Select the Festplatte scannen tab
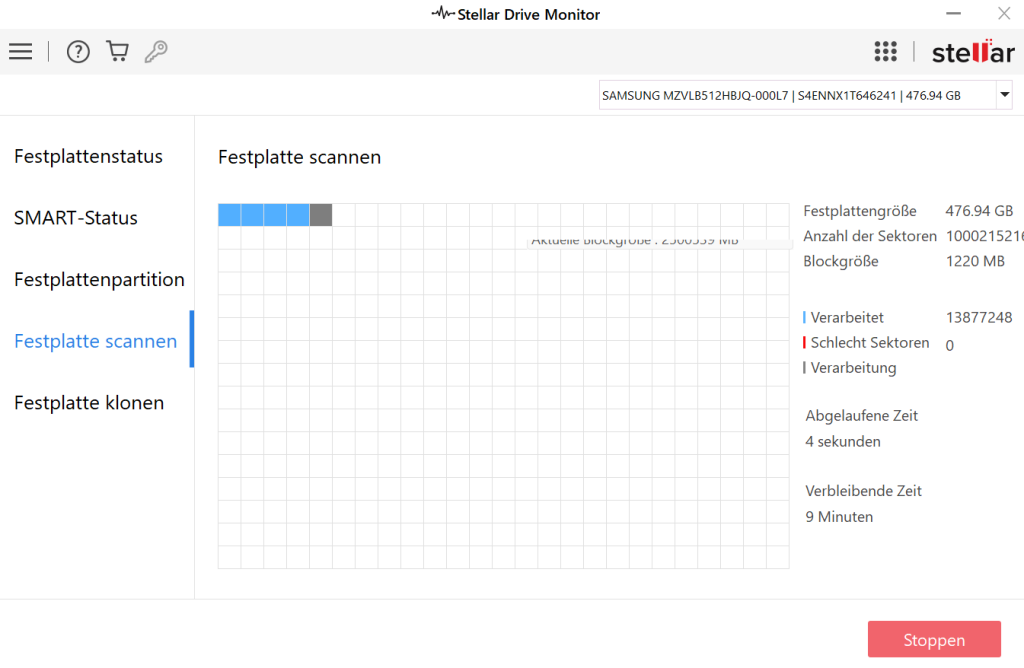1024x668 pixels. pos(95,341)
